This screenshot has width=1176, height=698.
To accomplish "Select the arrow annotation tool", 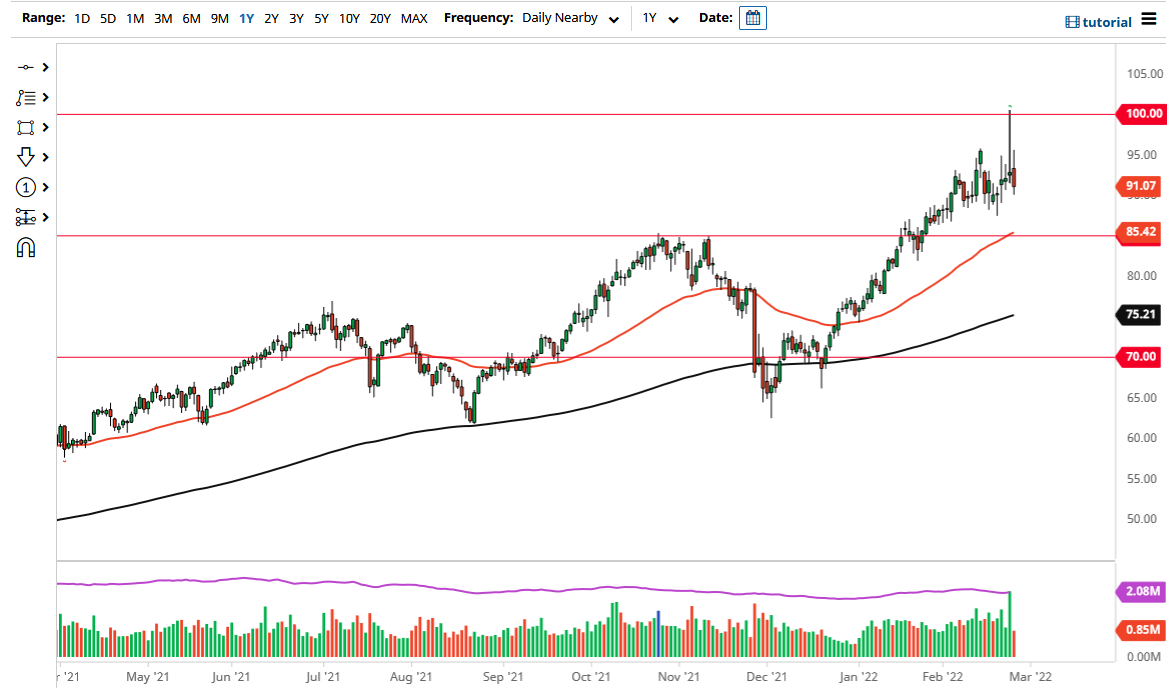I will [27, 157].
